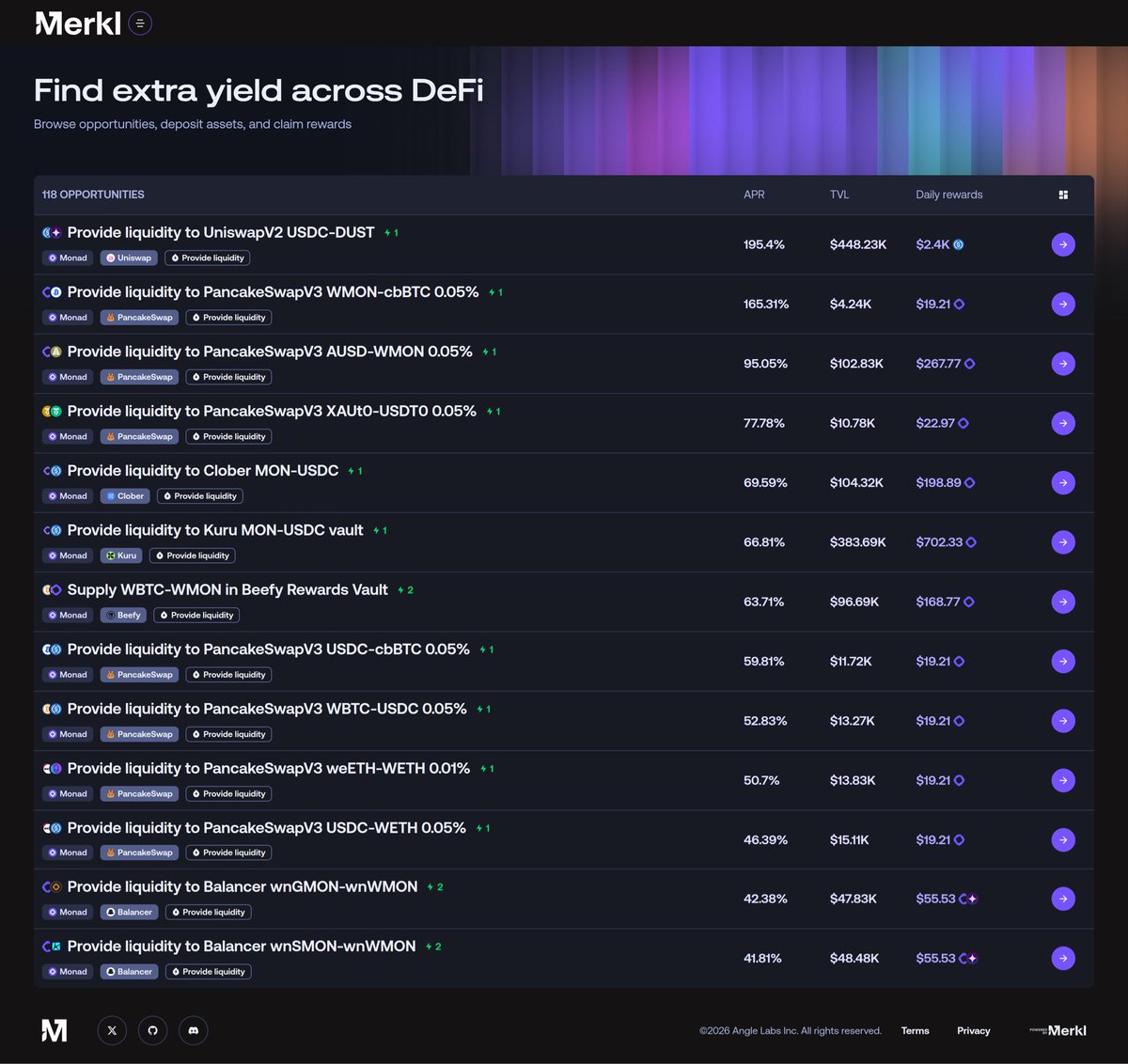Open Terms link in footer
Image resolution: width=1128 pixels, height=1064 pixels.
click(915, 1030)
